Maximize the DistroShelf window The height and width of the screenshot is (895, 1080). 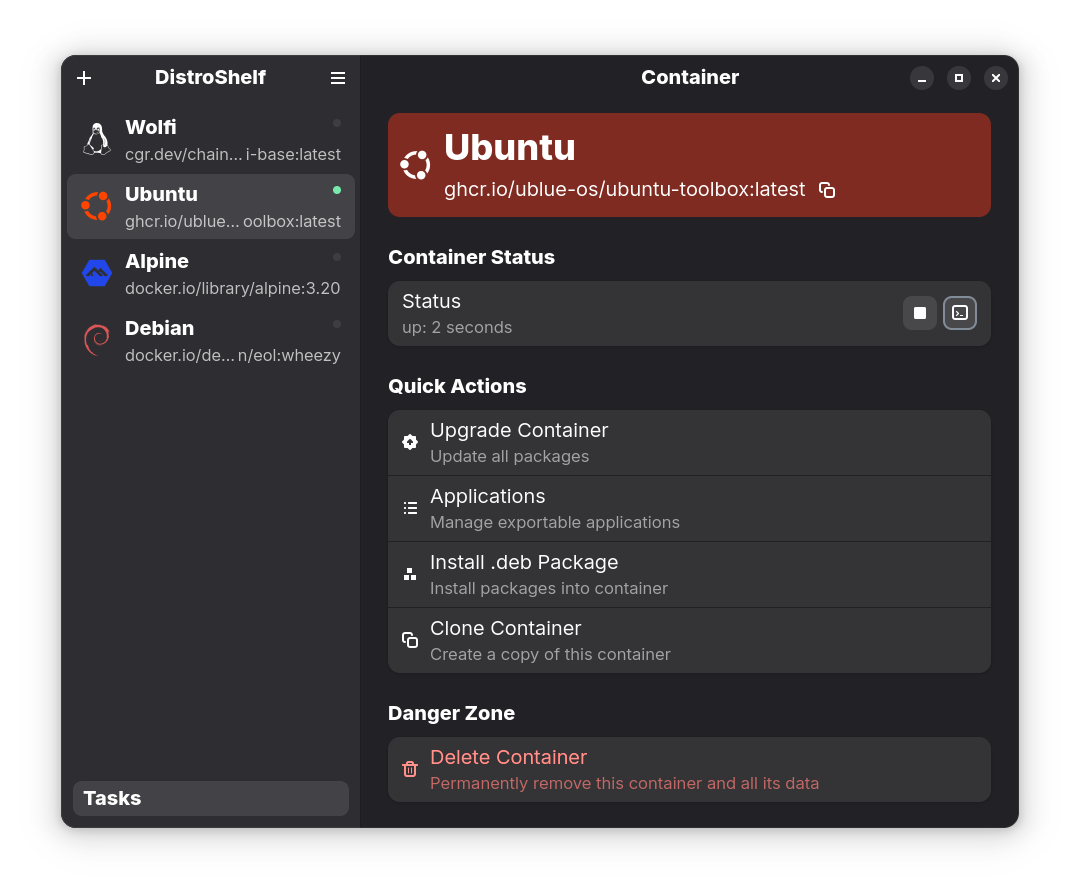pos(959,78)
